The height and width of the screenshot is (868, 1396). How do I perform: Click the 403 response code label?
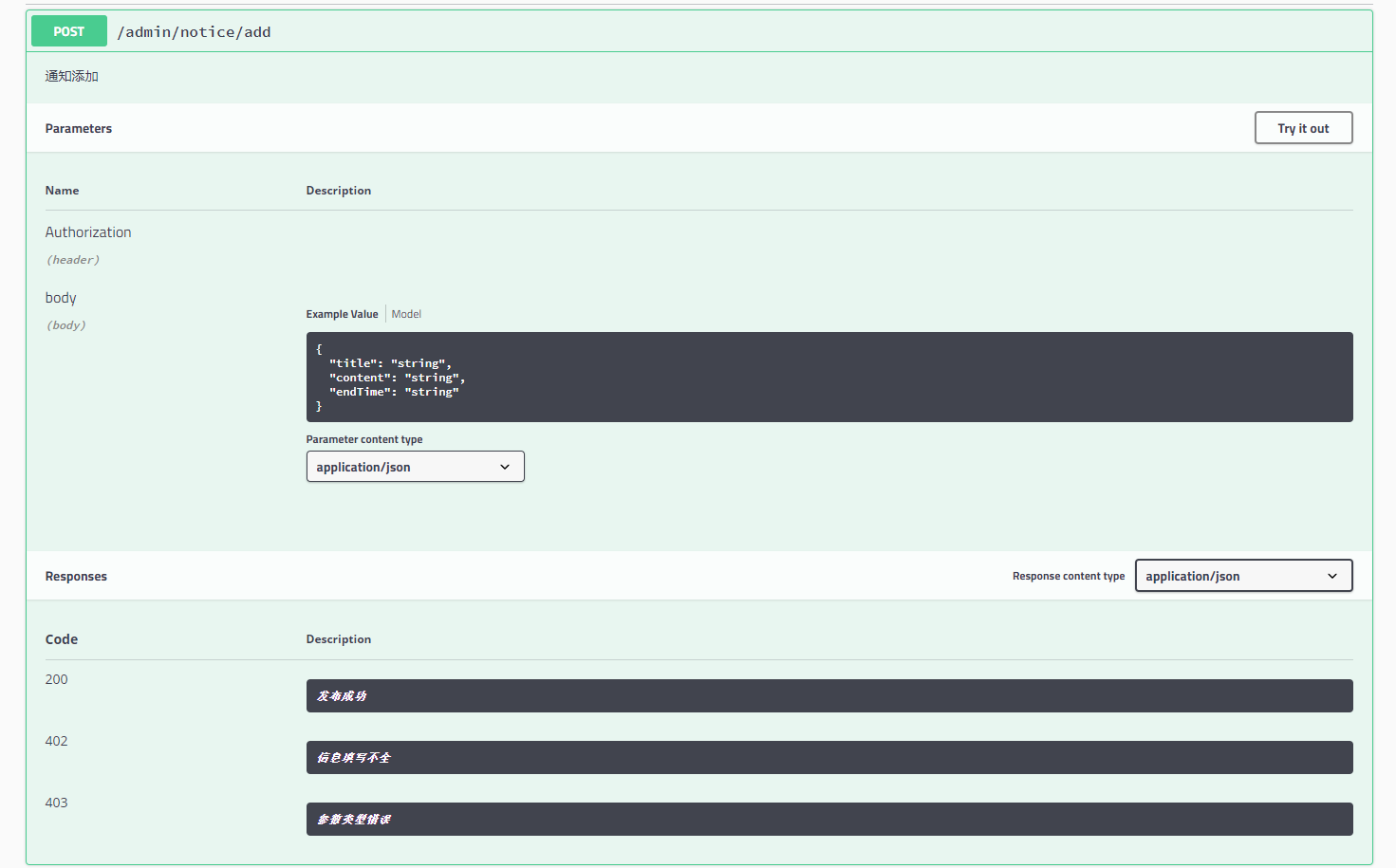(56, 803)
